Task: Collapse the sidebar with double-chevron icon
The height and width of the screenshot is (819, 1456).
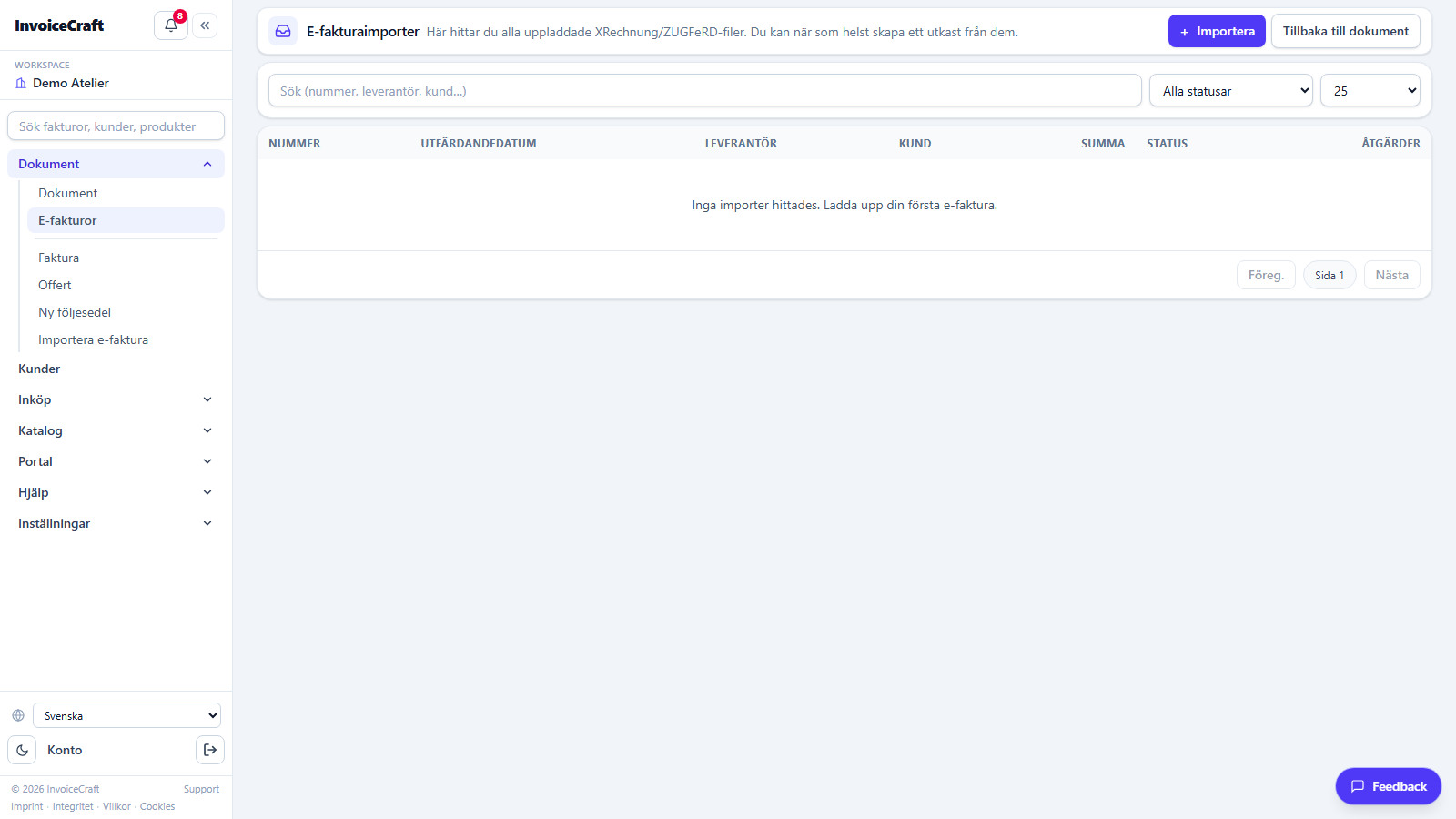Action: pos(205,25)
